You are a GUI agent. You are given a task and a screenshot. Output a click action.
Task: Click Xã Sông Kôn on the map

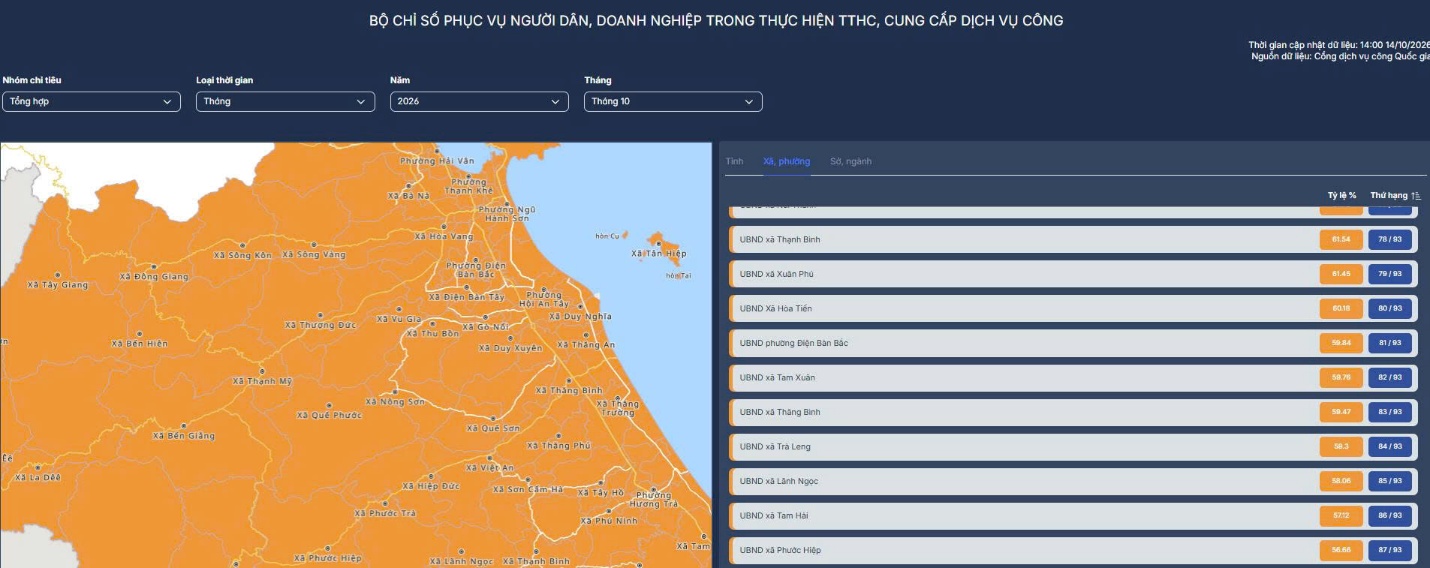coord(243,255)
